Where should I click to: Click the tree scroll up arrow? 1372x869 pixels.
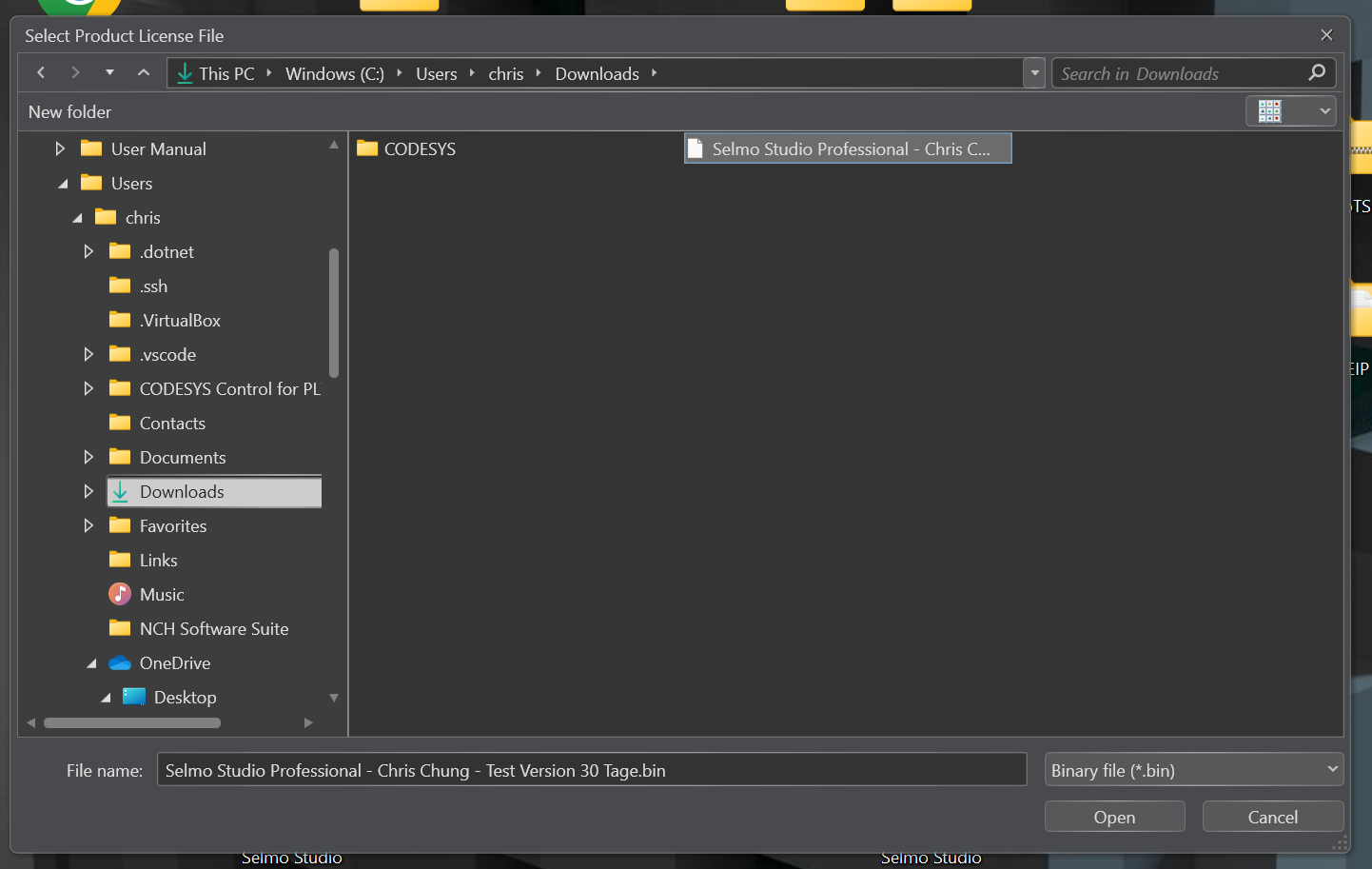[334, 145]
